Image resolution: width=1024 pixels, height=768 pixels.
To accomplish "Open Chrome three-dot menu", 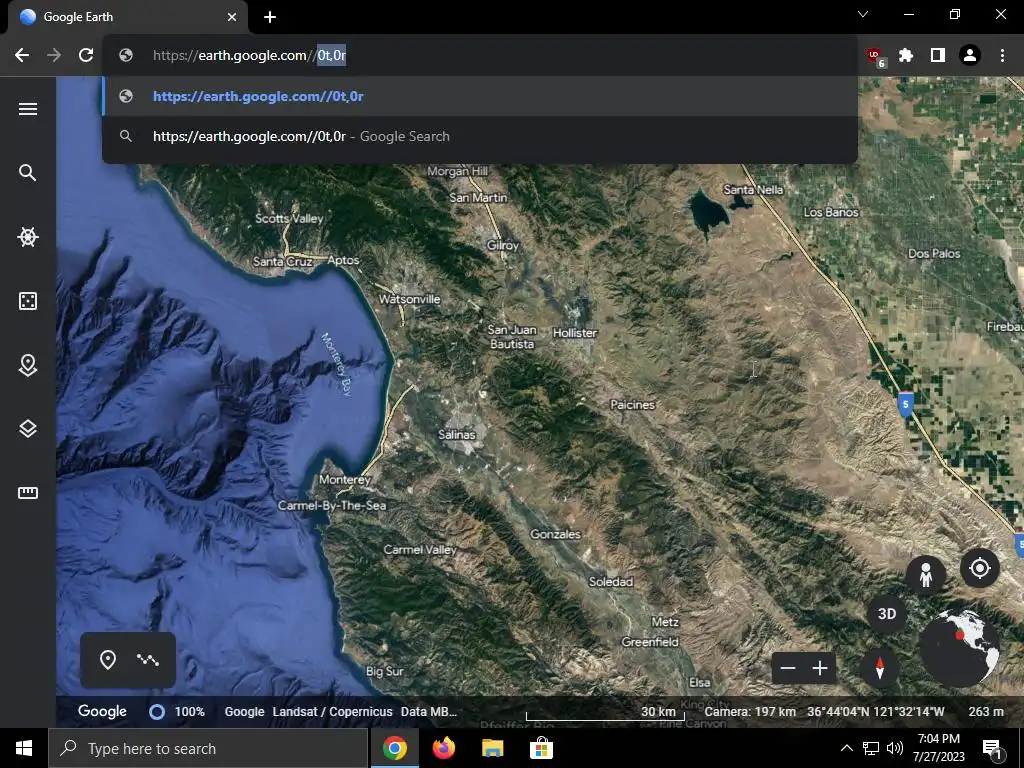I will tap(1002, 55).
